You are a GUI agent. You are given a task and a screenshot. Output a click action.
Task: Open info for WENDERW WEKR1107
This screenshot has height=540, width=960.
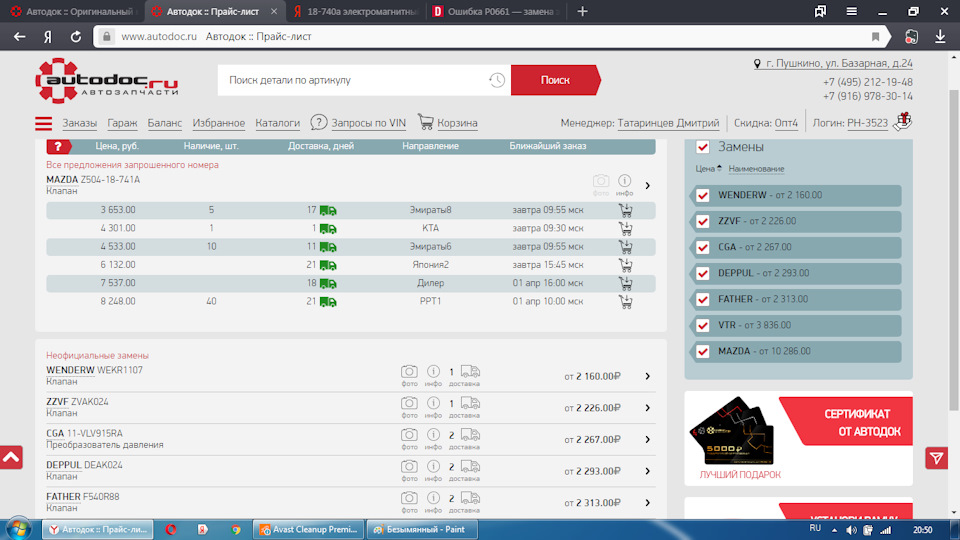click(x=433, y=375)
